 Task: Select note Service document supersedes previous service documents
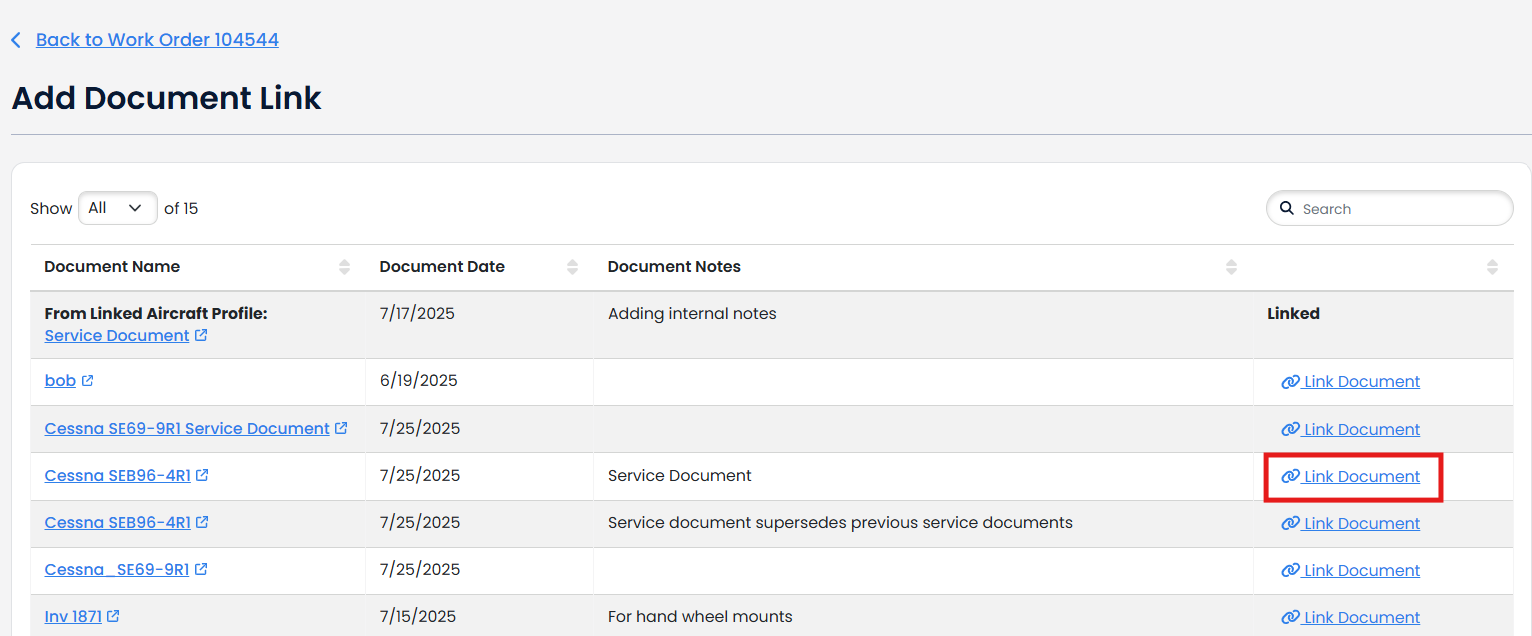click(x=840, y=522)
